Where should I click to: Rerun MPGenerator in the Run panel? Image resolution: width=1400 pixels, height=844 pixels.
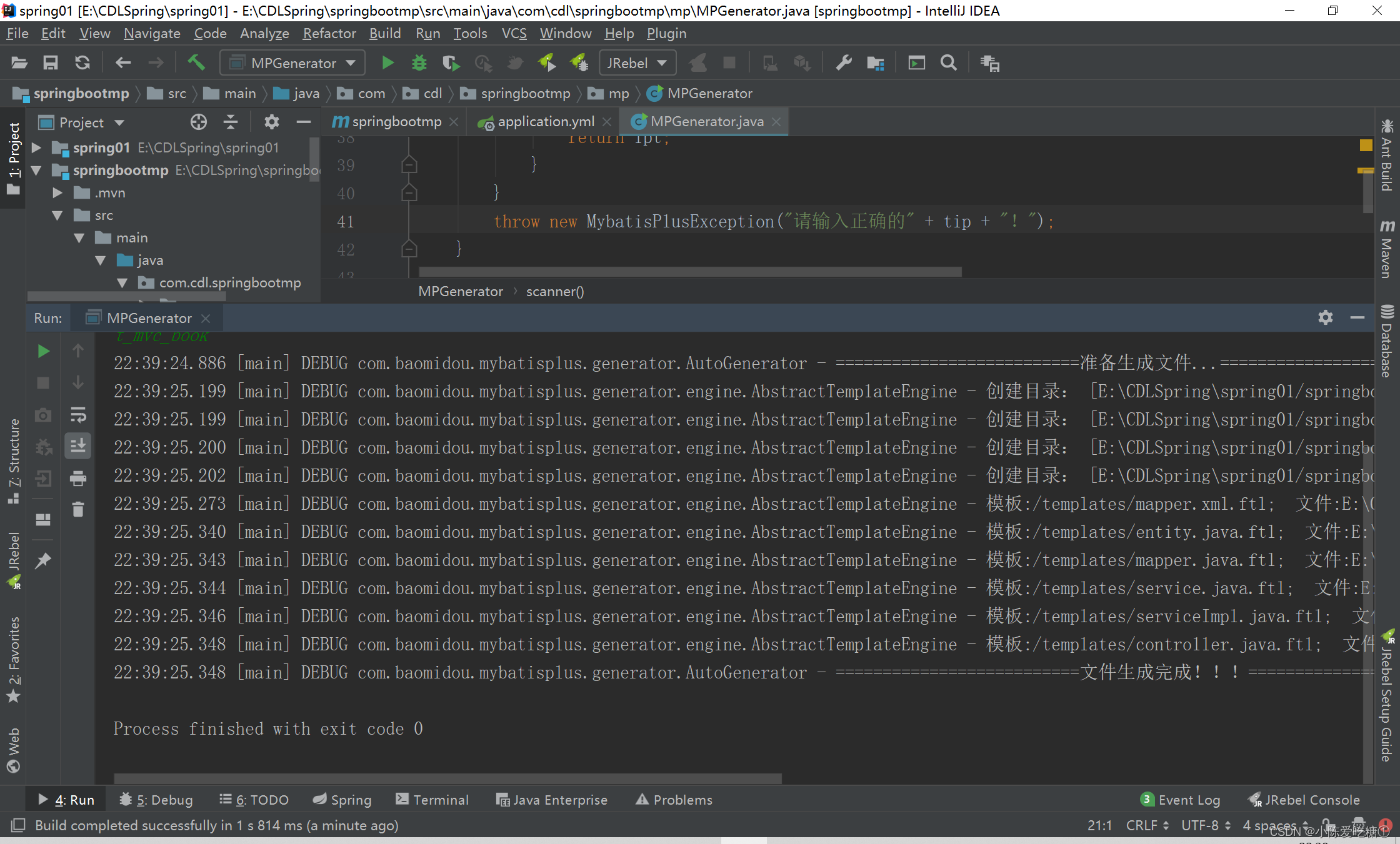point(43,351)
